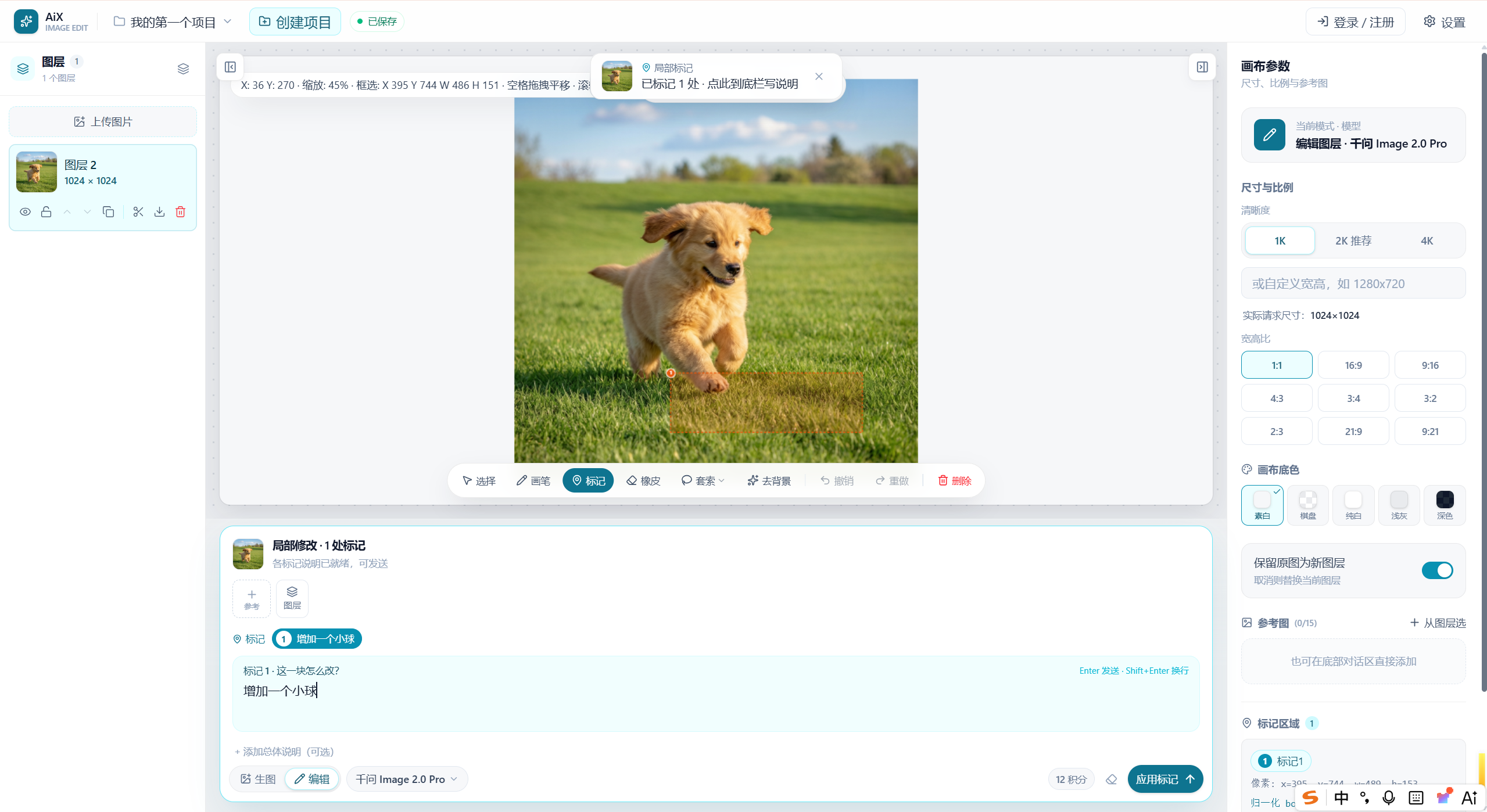This screenshot has height=812, width=1487.
Task: Move 图层 2 down one level
Action: point(87,212)
